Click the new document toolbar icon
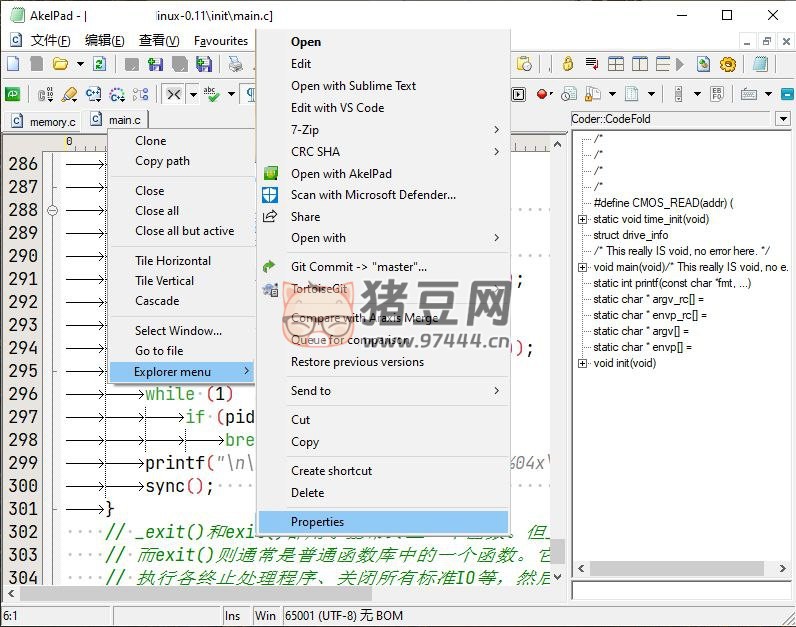This screenshot has height=627, width=796. (13, 64)
